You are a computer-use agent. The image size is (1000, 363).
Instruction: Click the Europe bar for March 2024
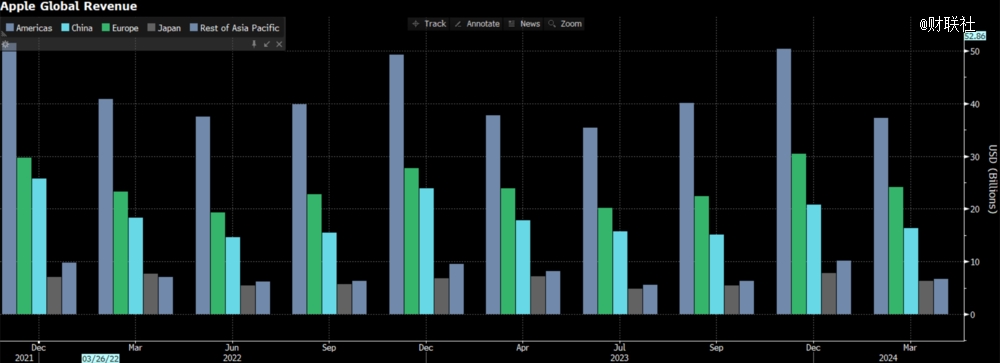coord(895,250)
